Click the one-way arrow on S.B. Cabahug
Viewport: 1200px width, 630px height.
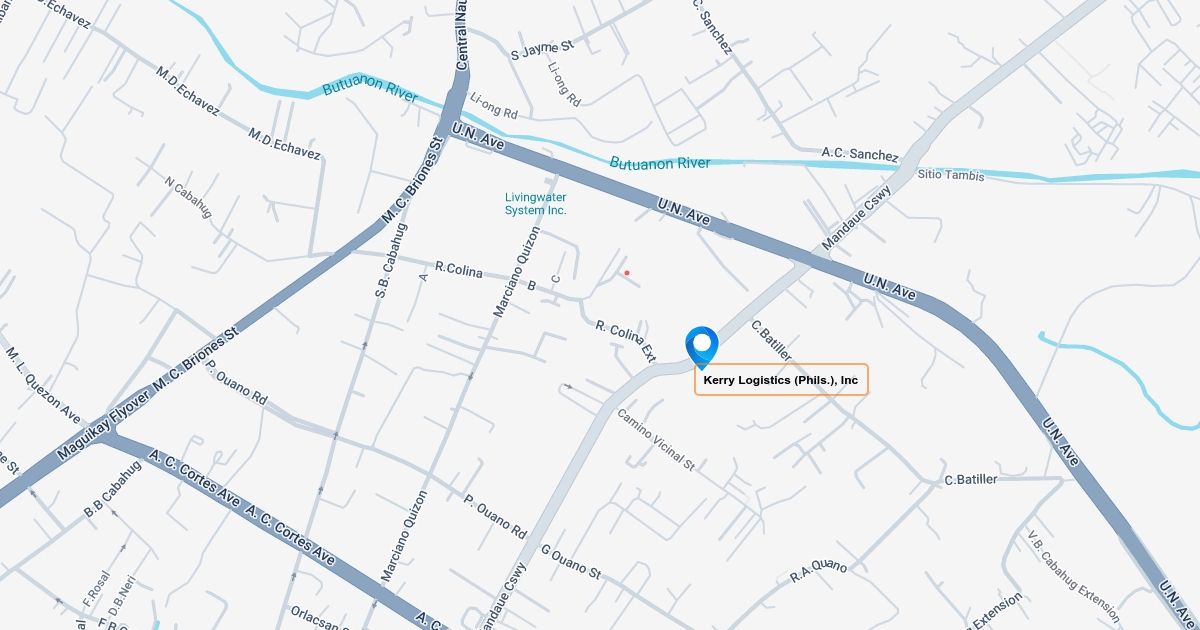point(364,345)
